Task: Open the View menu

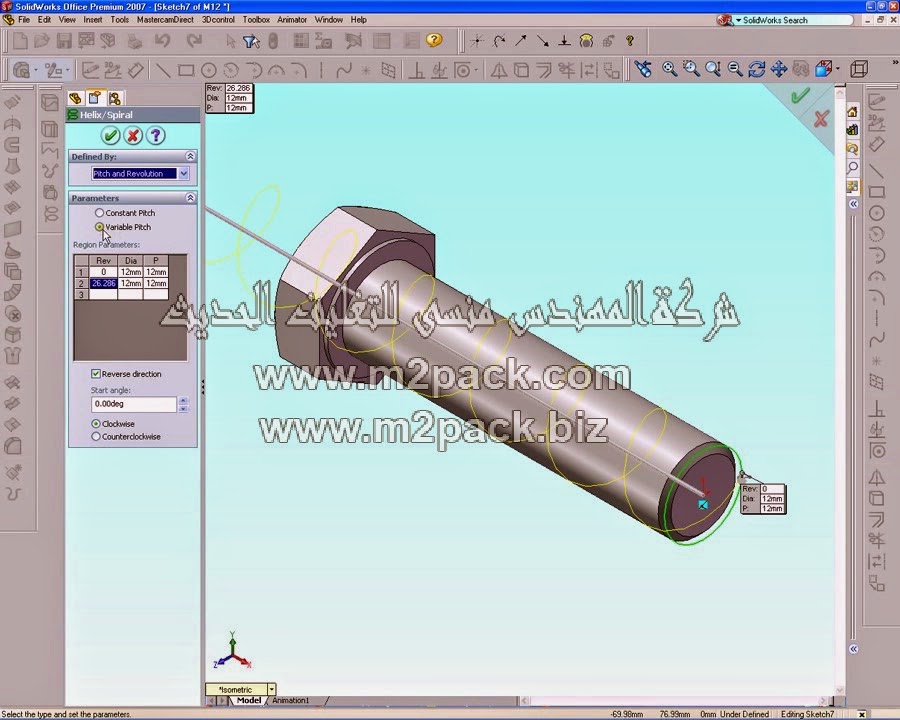Action: coord(67,20)
